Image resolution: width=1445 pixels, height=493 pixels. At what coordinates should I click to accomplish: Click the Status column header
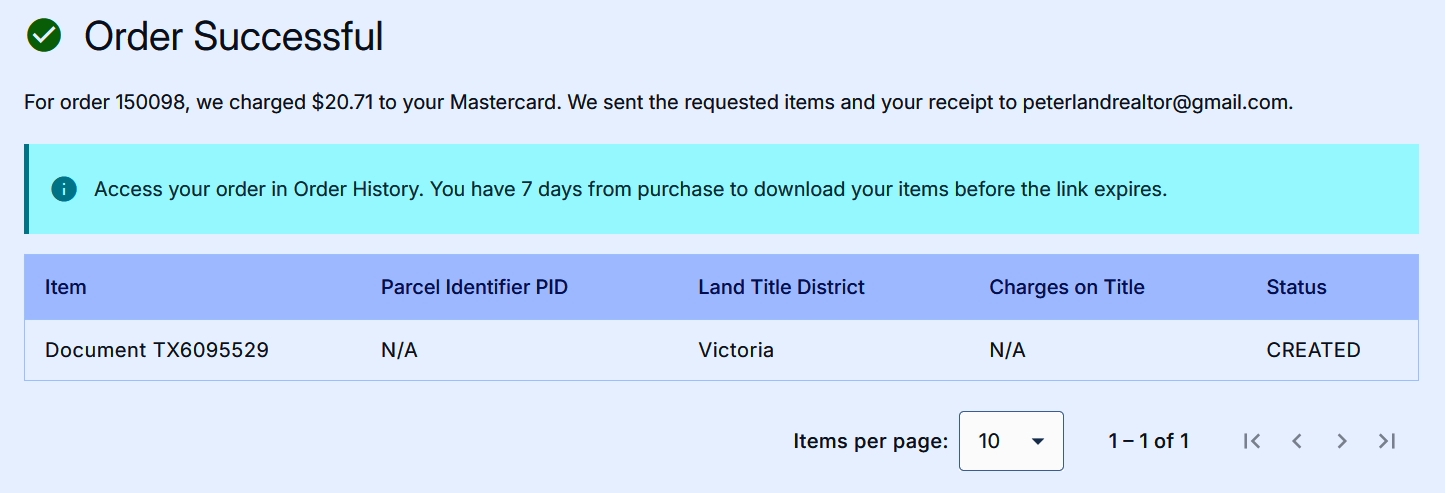(x=1296, y=287)
